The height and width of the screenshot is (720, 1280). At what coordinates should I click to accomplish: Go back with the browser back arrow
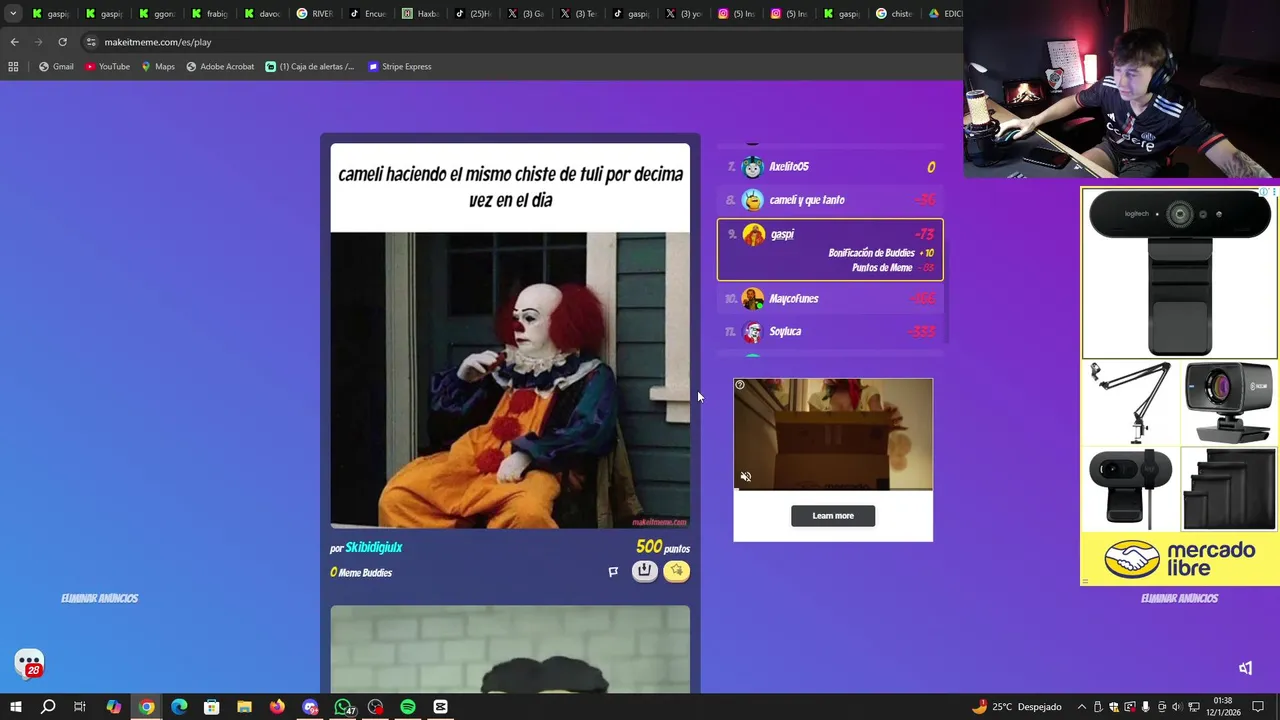(14, 42)
